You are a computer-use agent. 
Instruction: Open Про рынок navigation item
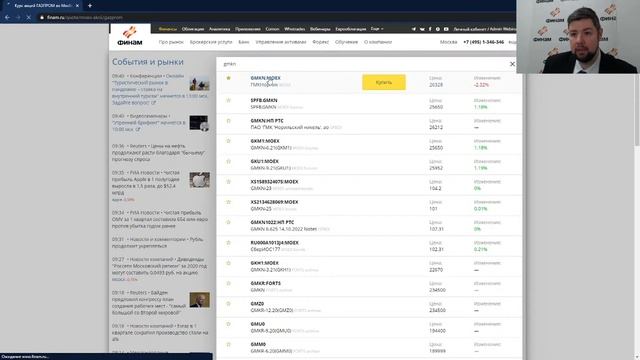[x=171, y=42]
